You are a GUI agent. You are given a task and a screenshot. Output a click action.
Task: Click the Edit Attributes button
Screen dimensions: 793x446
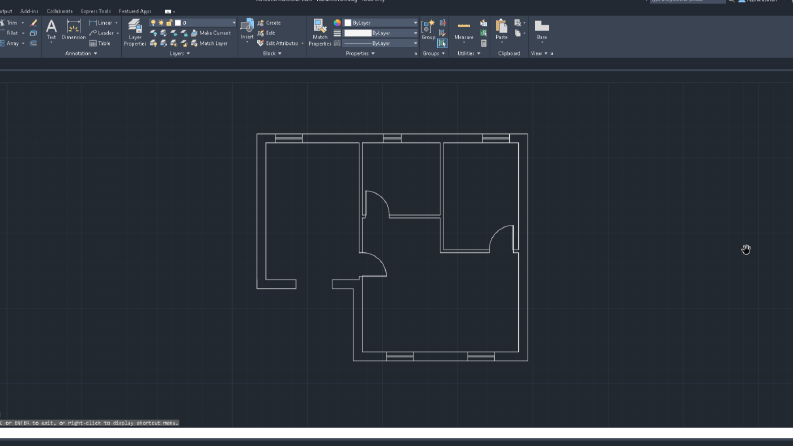(x=278, y=43)
